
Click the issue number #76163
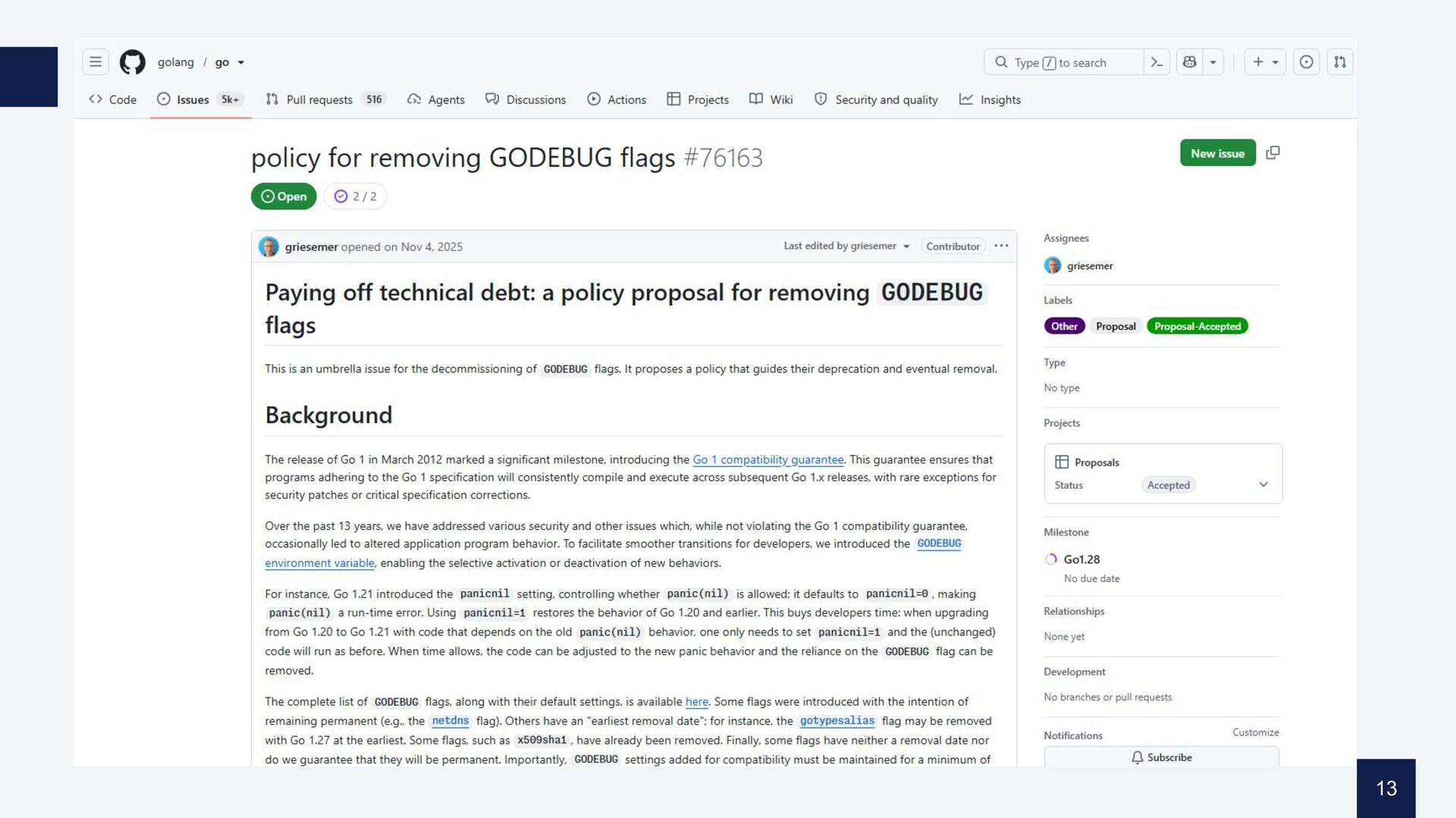pyautogui.click(x=723, y=158)
